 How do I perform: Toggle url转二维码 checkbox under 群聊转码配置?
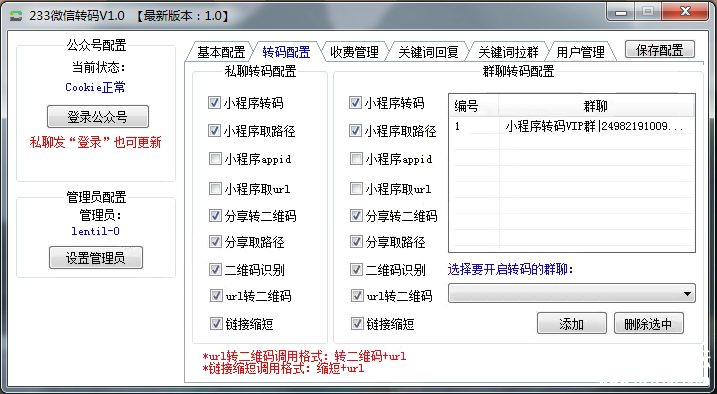click(x=357, y=296)
